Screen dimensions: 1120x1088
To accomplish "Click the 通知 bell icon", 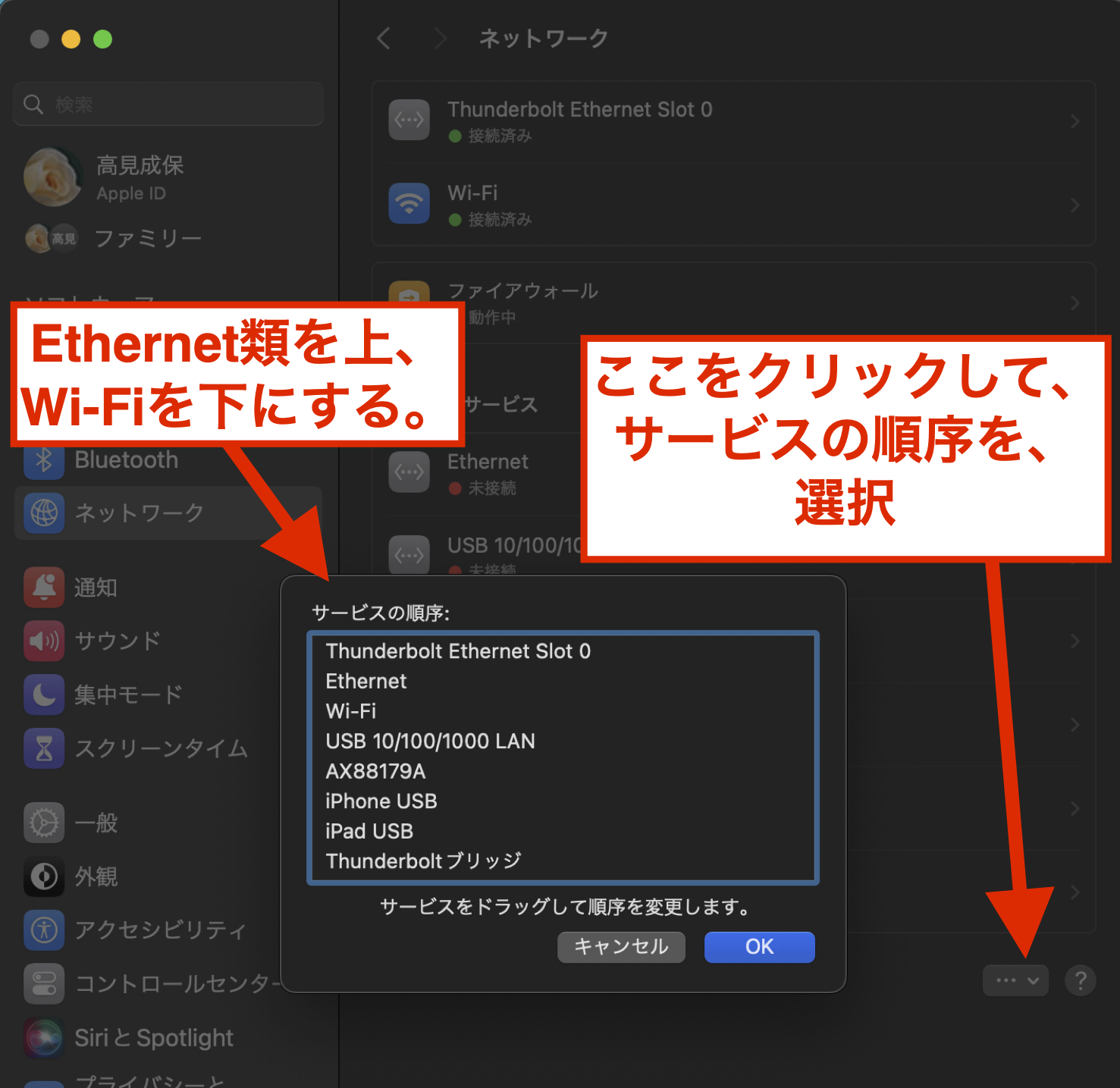I will 44,588.
